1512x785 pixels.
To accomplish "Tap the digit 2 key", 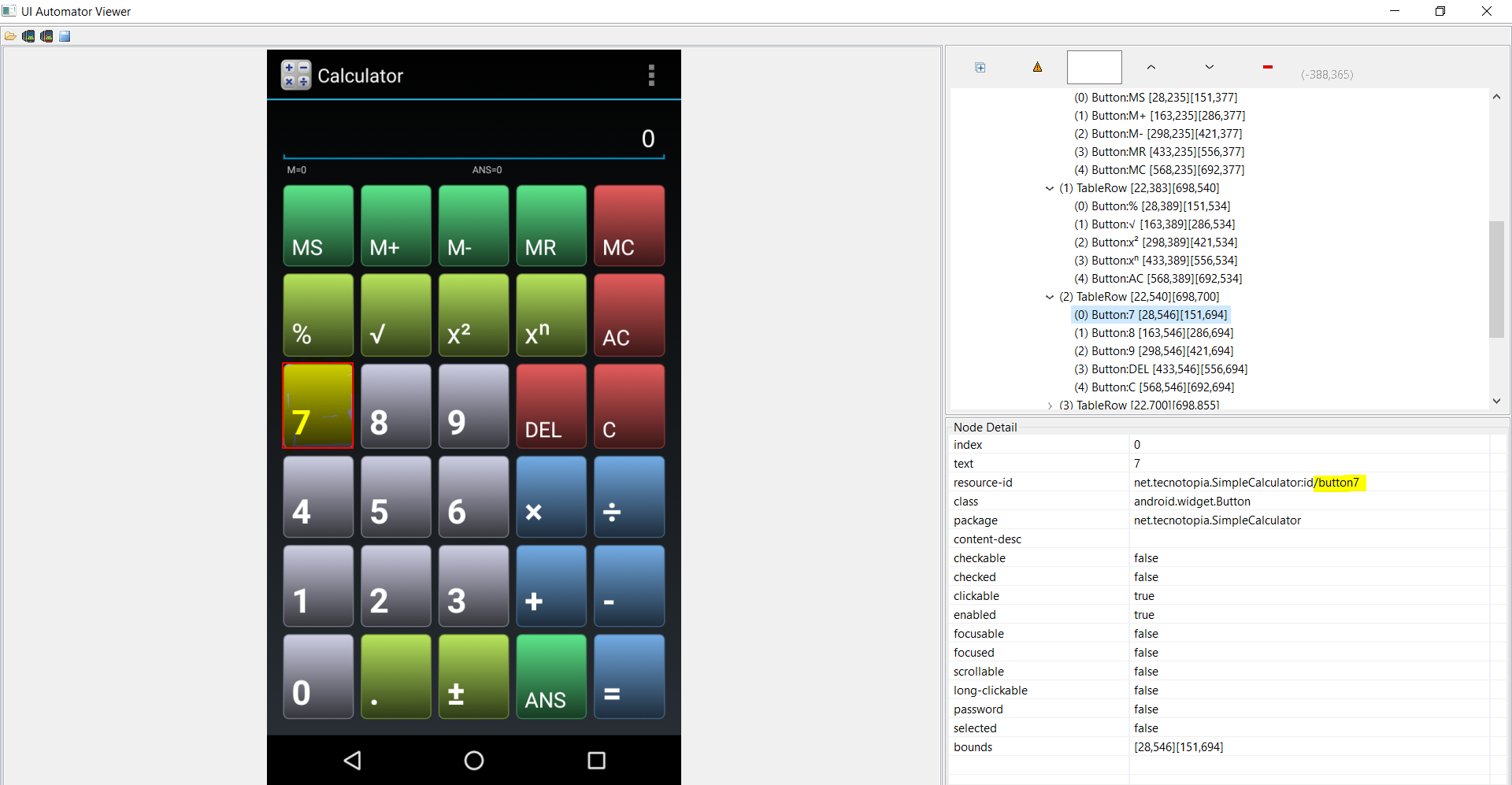I will click(396, 586).
